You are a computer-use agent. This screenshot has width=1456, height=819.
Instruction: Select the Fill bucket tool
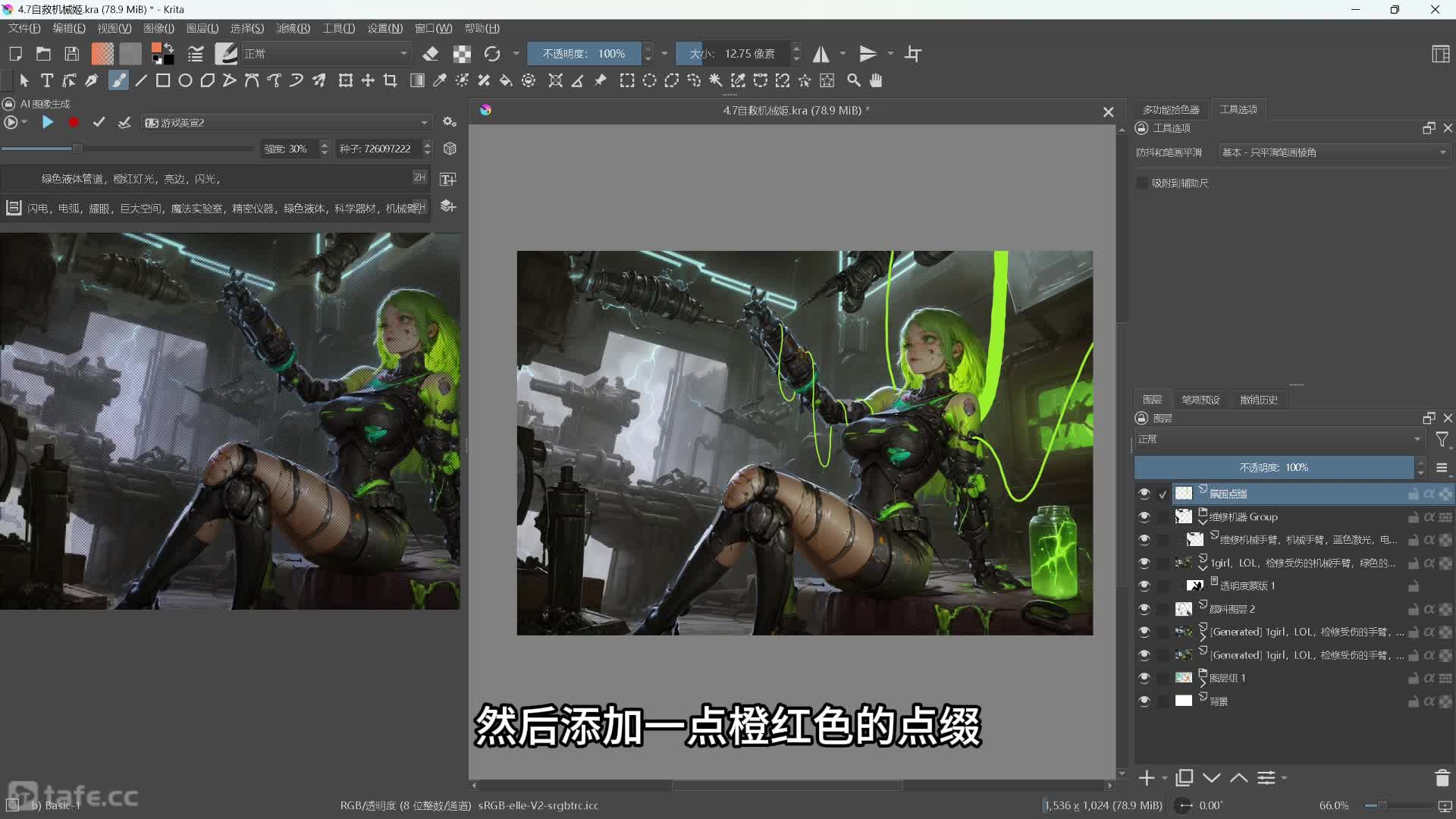tap(506, 80)
